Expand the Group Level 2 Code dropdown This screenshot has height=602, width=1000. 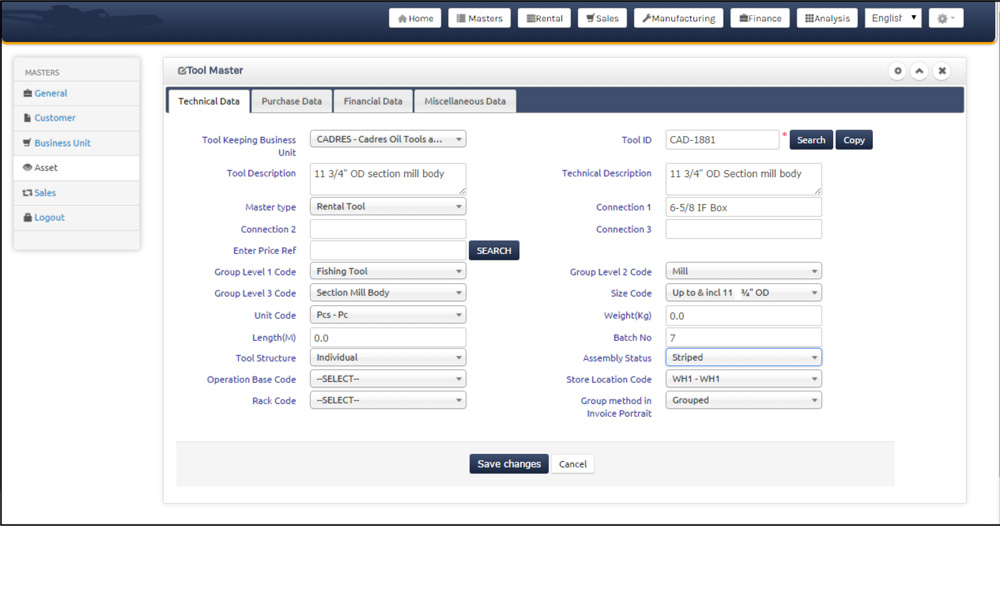(x=743, y=271)
